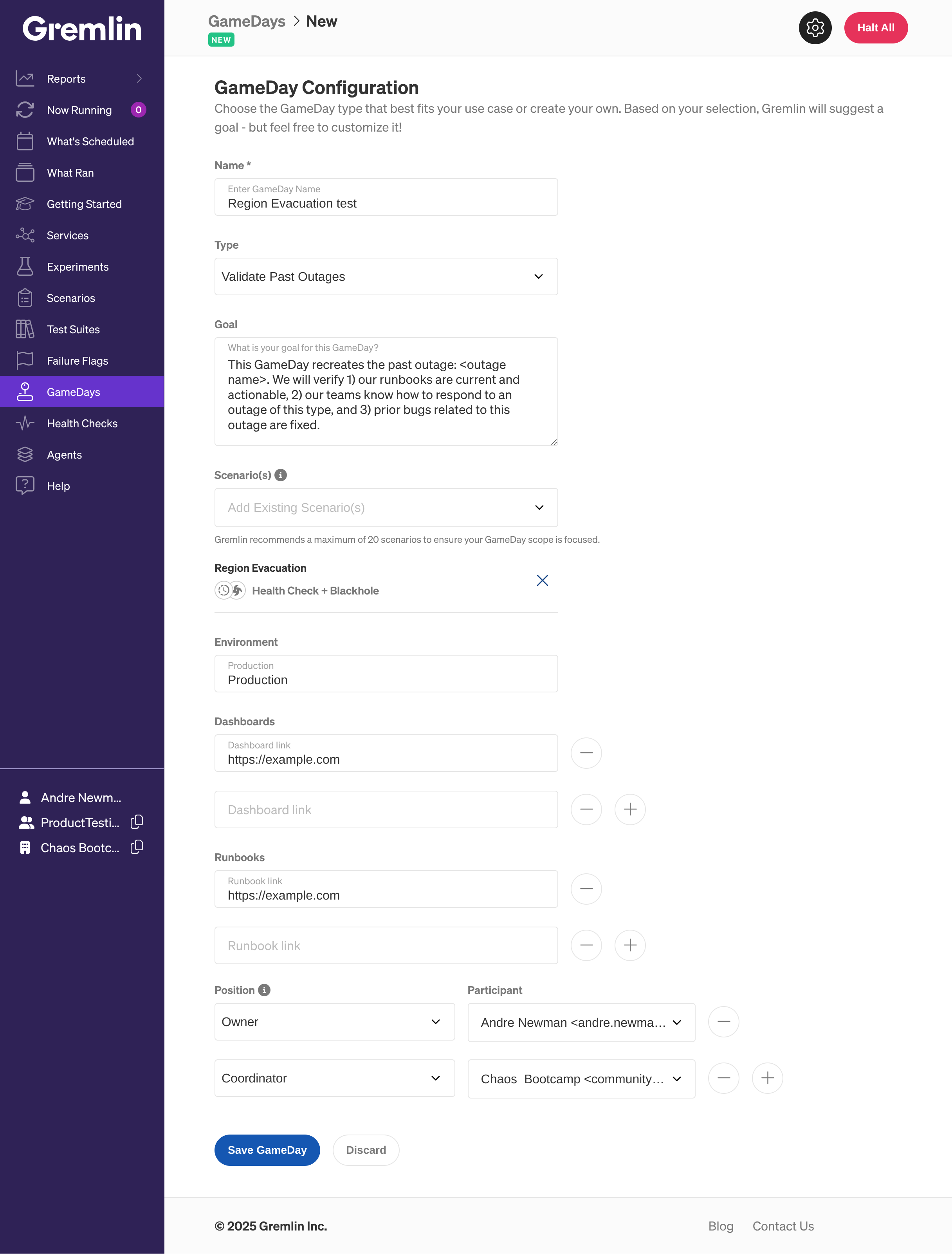Open the Chaos Bootcamp participant dropdown
This screenshot has width=952, height=1254.
point(581,1079)
